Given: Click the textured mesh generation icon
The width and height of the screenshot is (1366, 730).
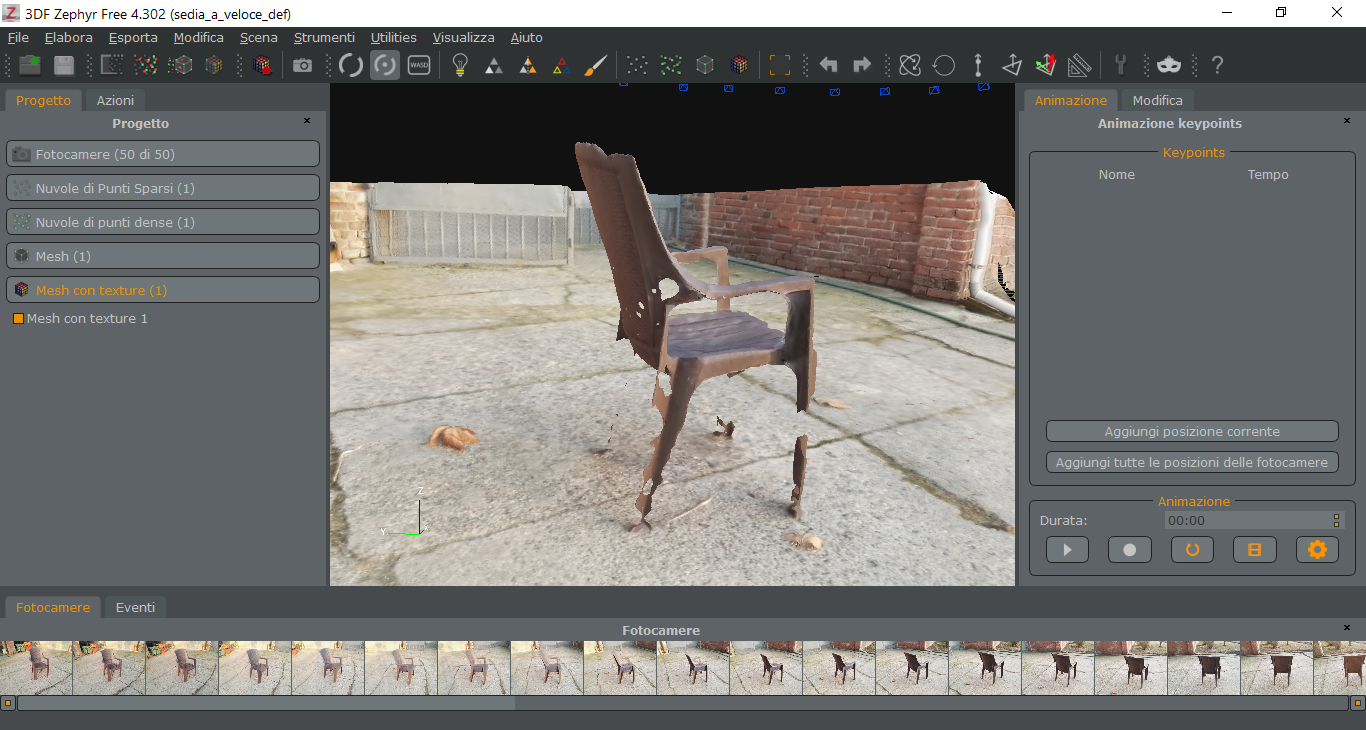Looking at the screenshot, I should click(214, 65).
